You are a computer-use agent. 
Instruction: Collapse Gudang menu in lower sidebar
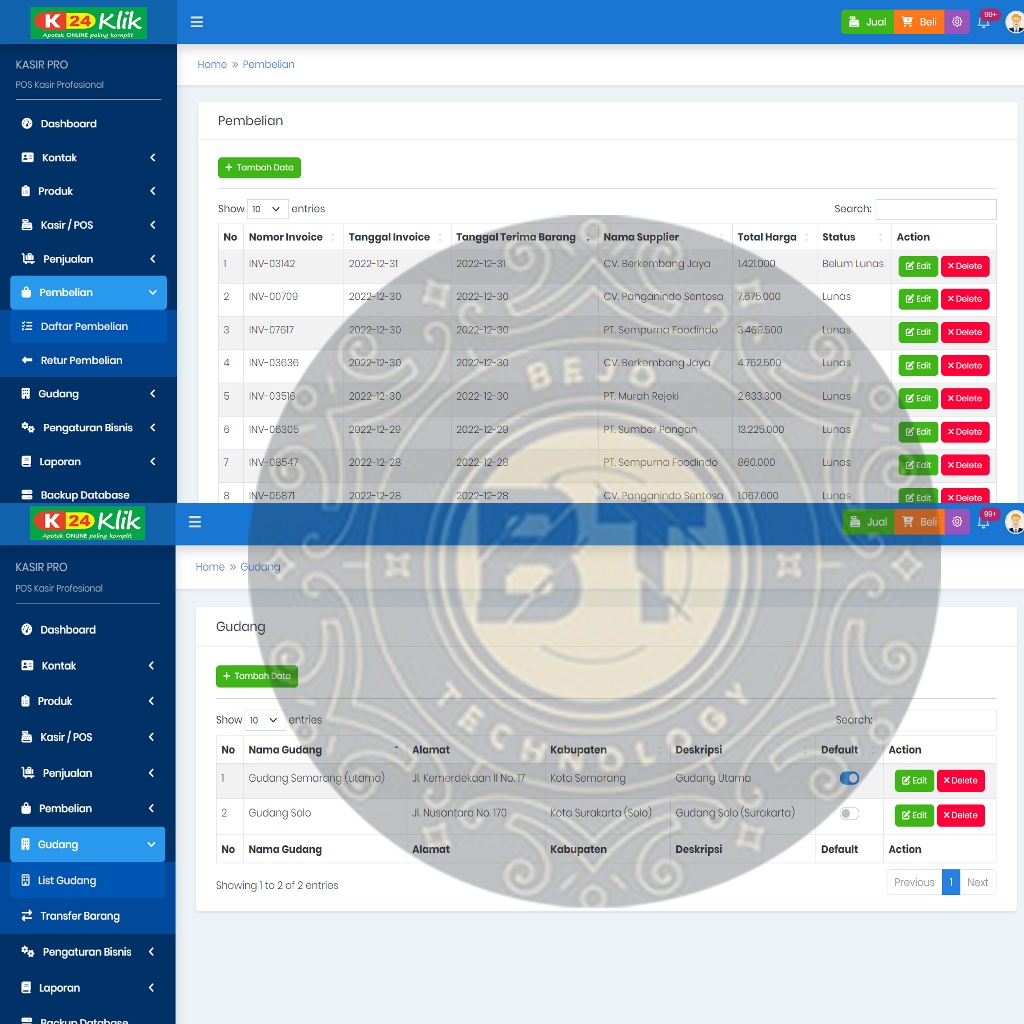pyautogui.click(x=88, y=844)
